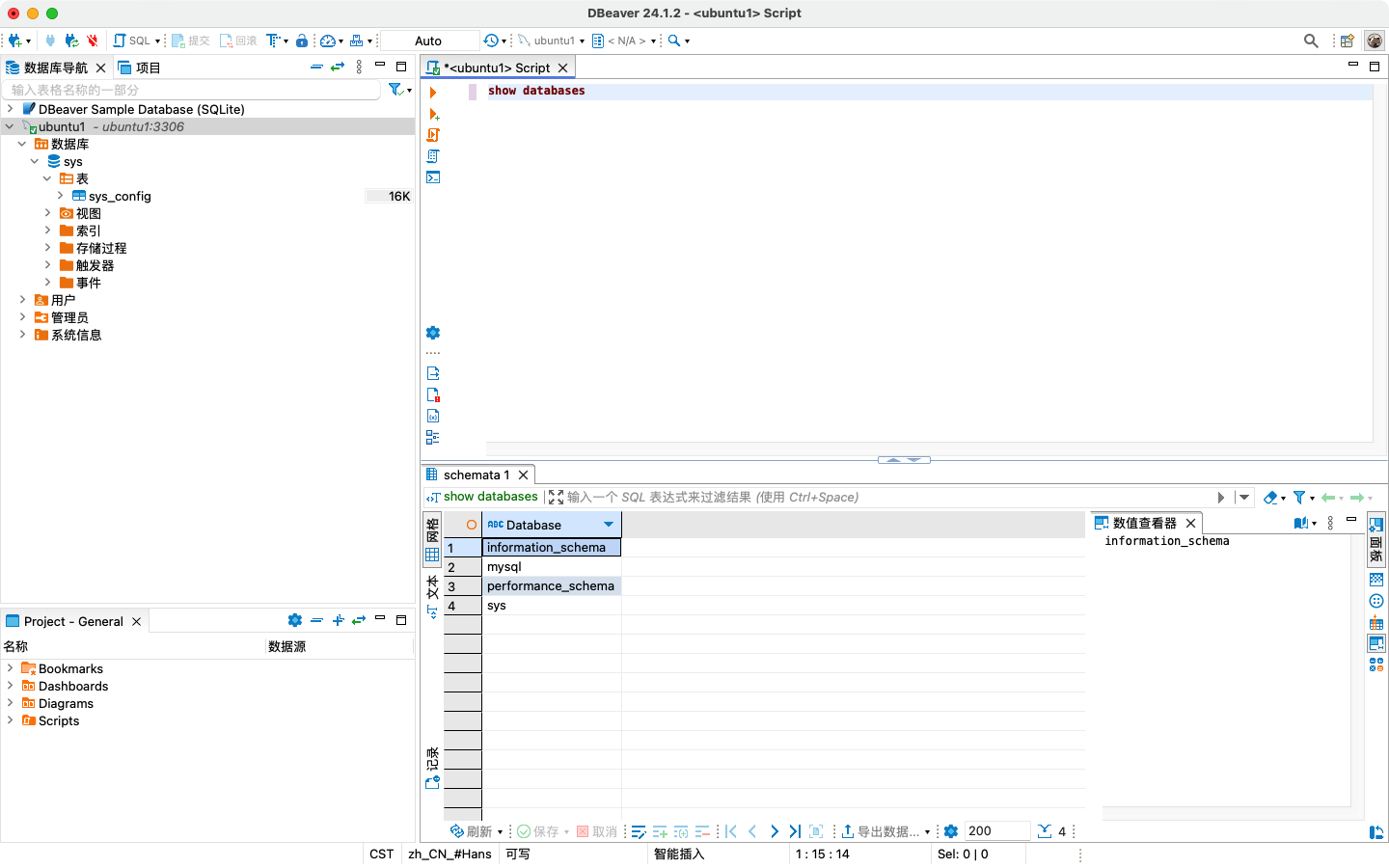
Task: Open the active connection ubuntu1 selector
Action: pyautogui.click(x=552, y=41)
